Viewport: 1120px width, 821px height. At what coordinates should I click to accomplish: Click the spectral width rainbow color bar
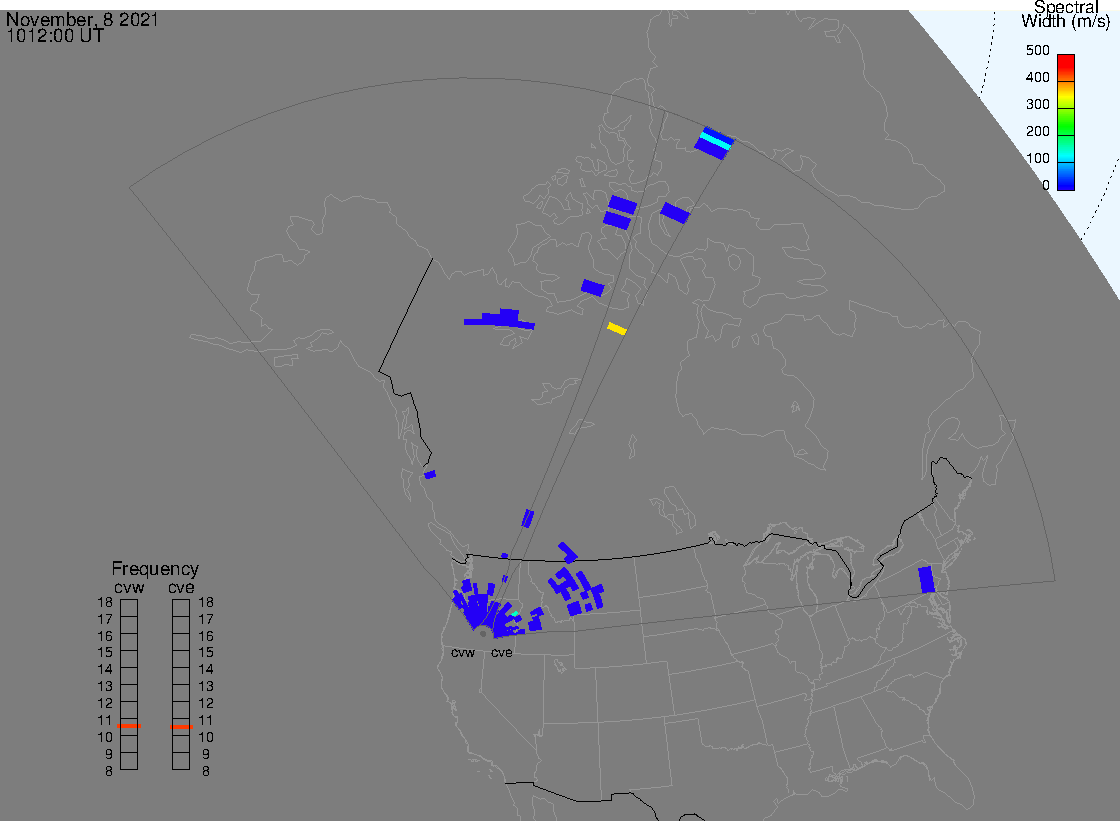click(1066, 122)
